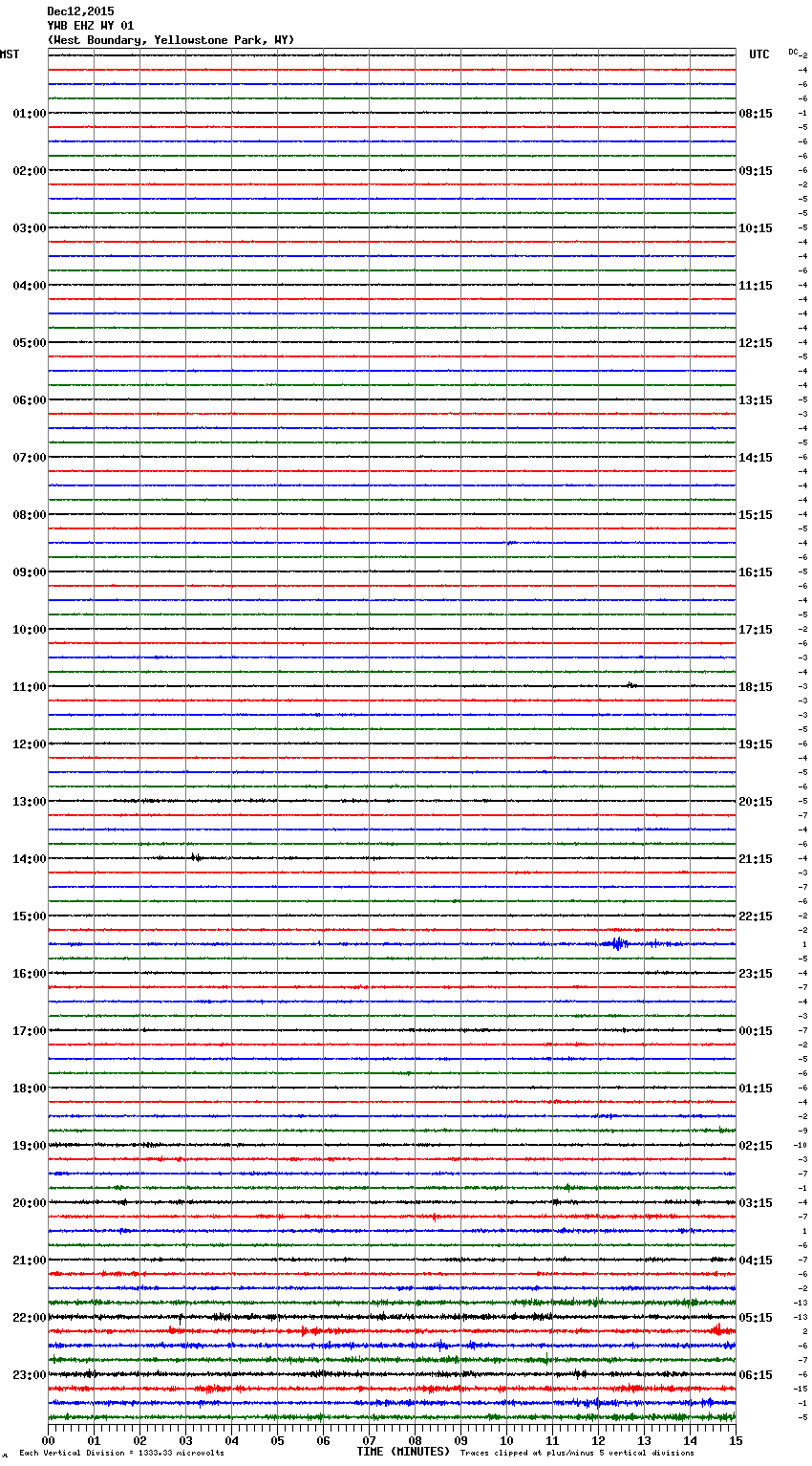Image resolution: width=812 pixels, height=1466 pixels.
Task: Click the 02:00 MST time label
Action: [x=30, y=171]
